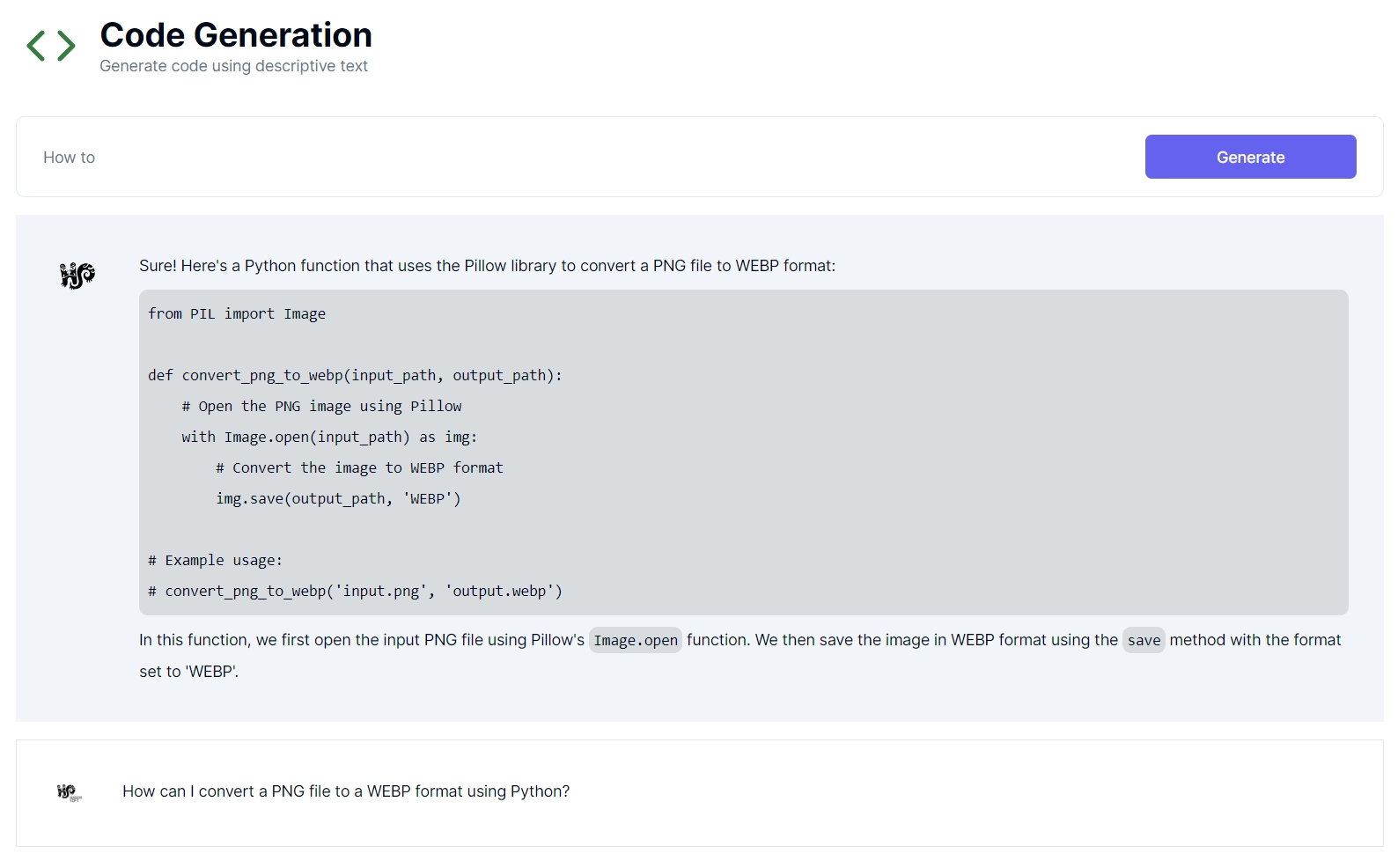Click the 'Code Generation' heading

[x=236, y=35]
